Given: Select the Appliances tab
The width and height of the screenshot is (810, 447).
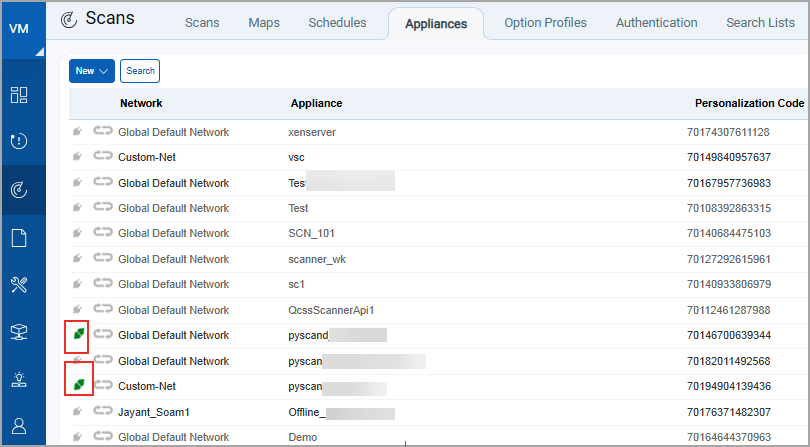Looking at the screenshot, I should point(436,24).
